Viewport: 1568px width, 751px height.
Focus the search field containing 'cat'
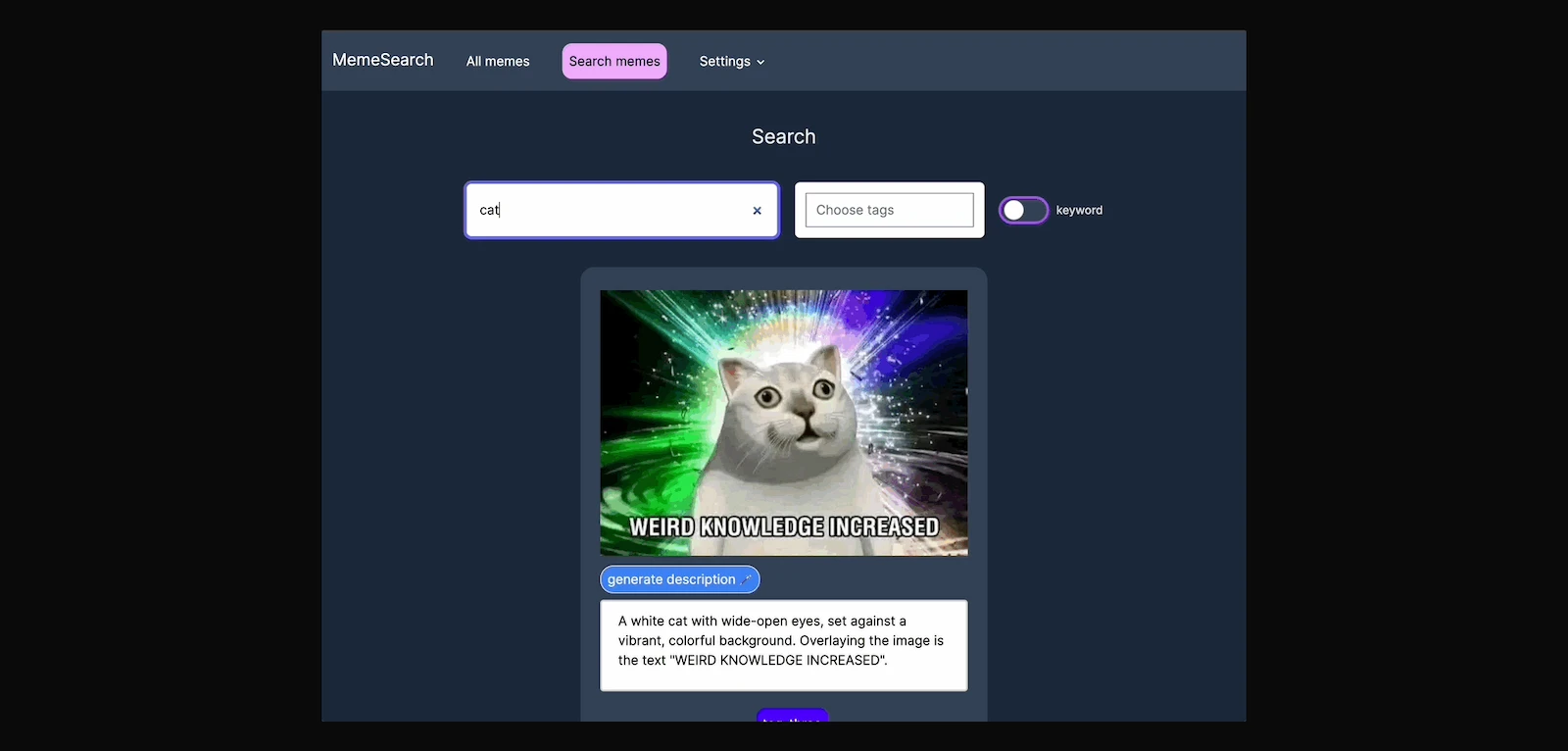[x=622, y=210]
